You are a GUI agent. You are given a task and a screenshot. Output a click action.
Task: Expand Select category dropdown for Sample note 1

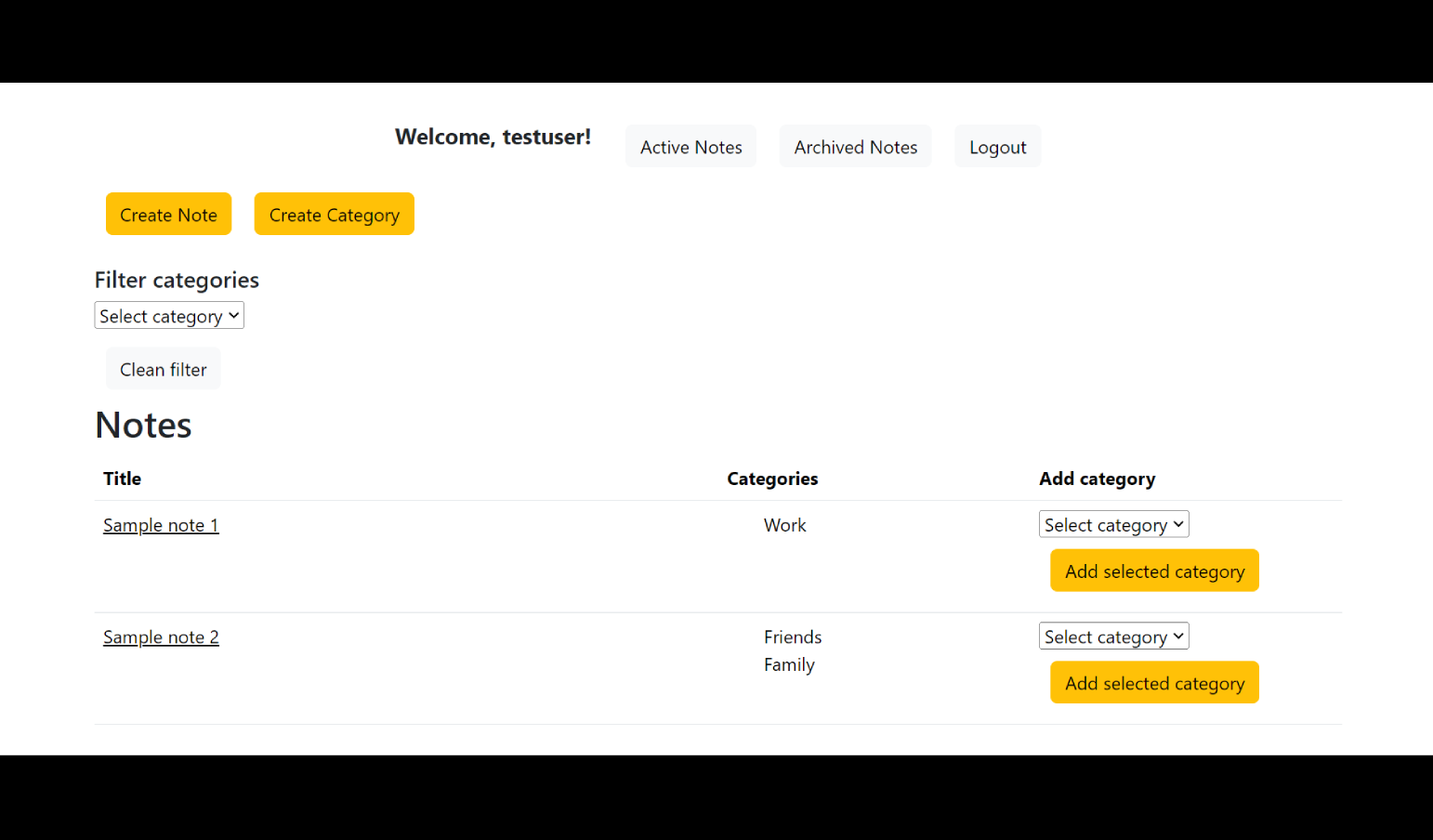pos(1113,525)
